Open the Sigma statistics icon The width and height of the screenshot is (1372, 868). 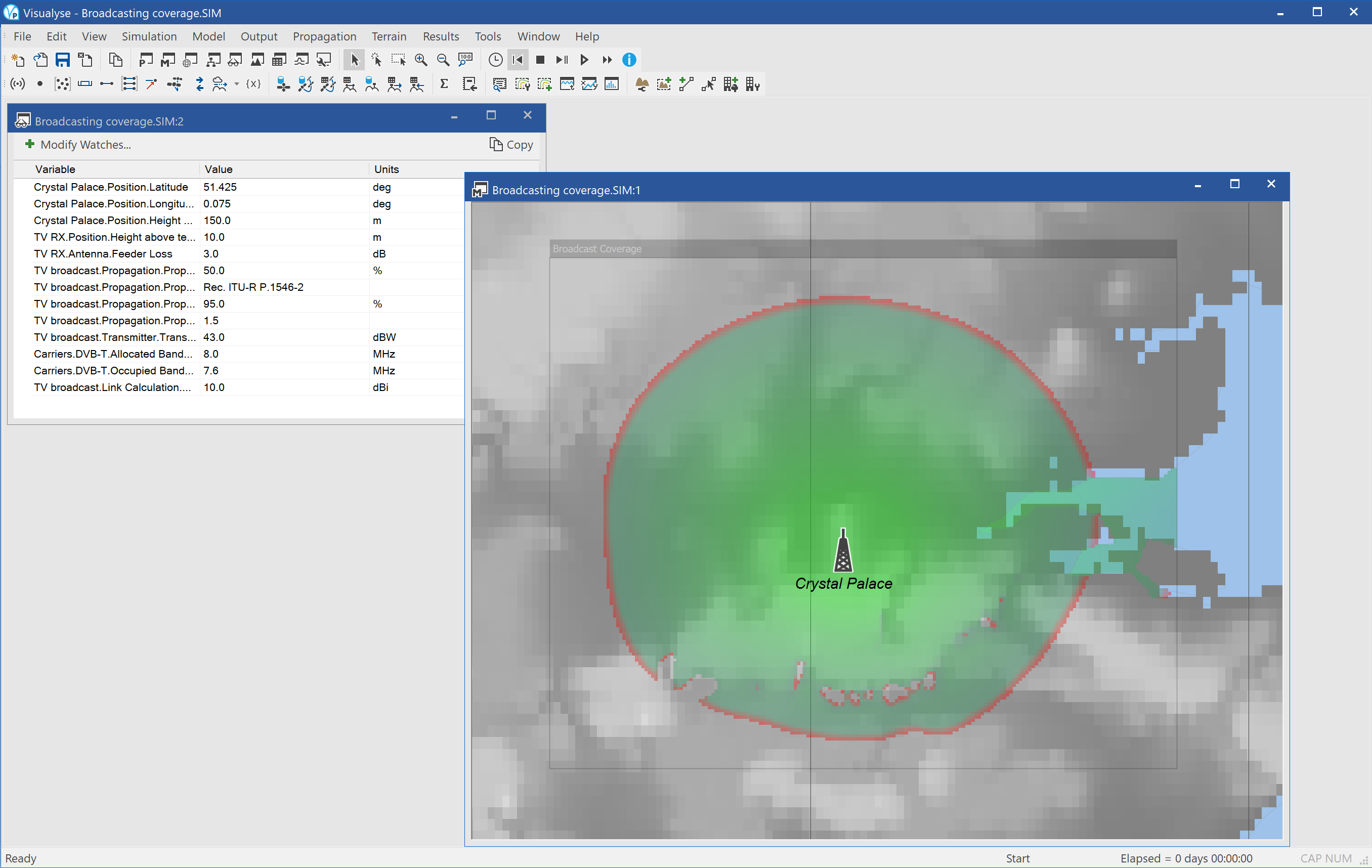[x=444, y=85]
